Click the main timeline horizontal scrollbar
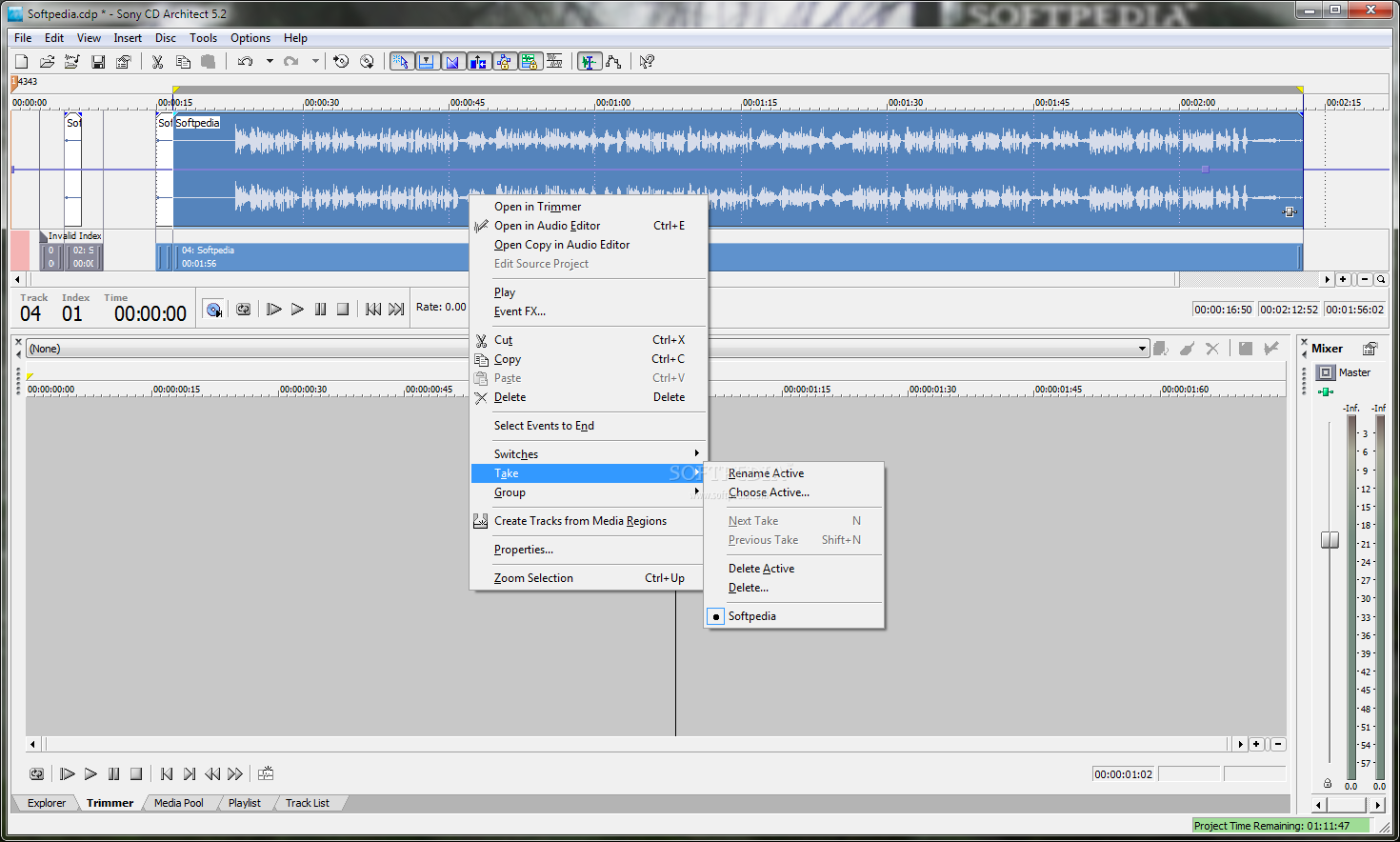Viewport: 1400px width, 842px height. (670, 279)
